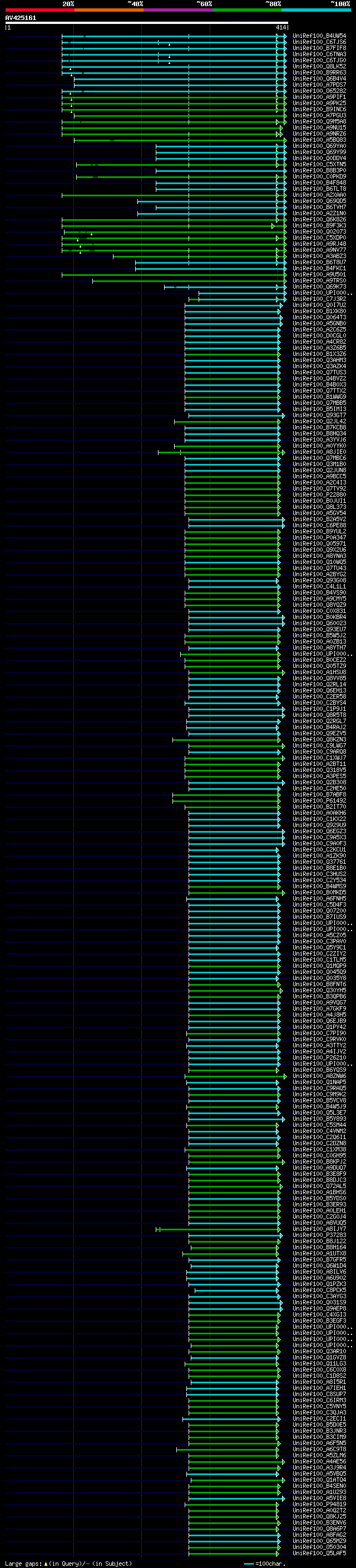This screenshot has height=1568, width=356.
Task: Open hit UniRef100_A7PGU3
Action: [x=319, y=116]
